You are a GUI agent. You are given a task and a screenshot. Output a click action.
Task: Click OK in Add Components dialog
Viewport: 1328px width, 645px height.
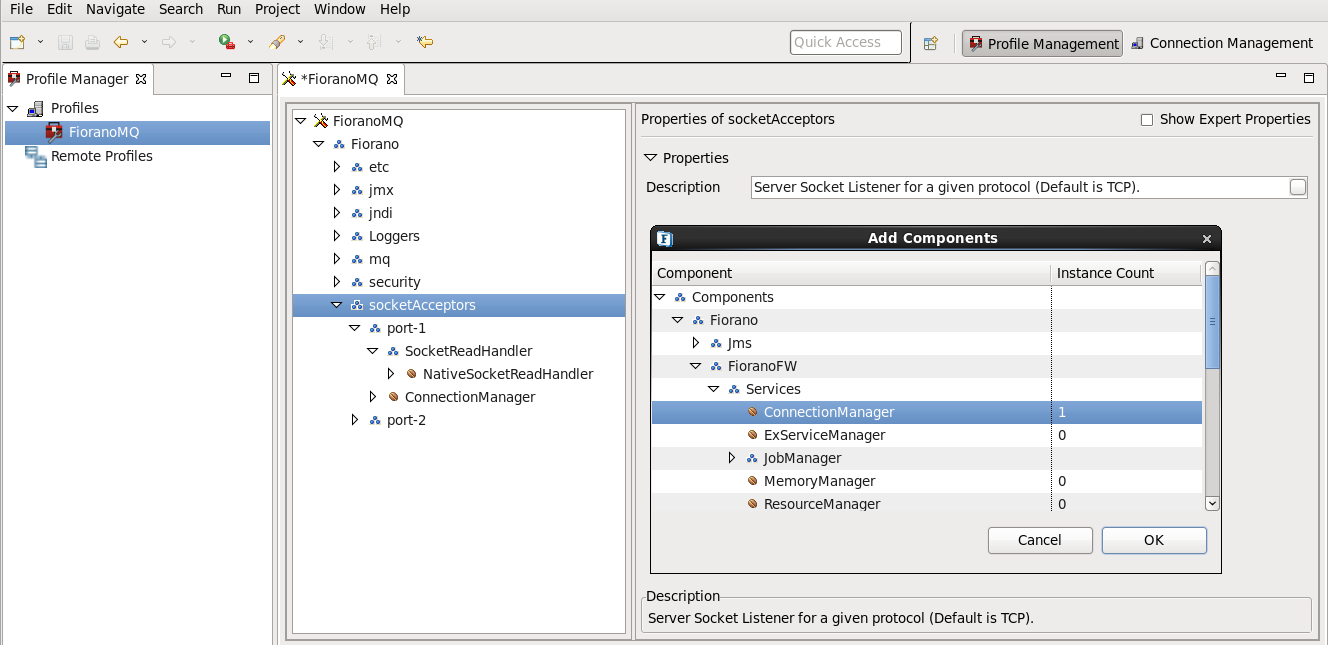[x=1154, y=540]
